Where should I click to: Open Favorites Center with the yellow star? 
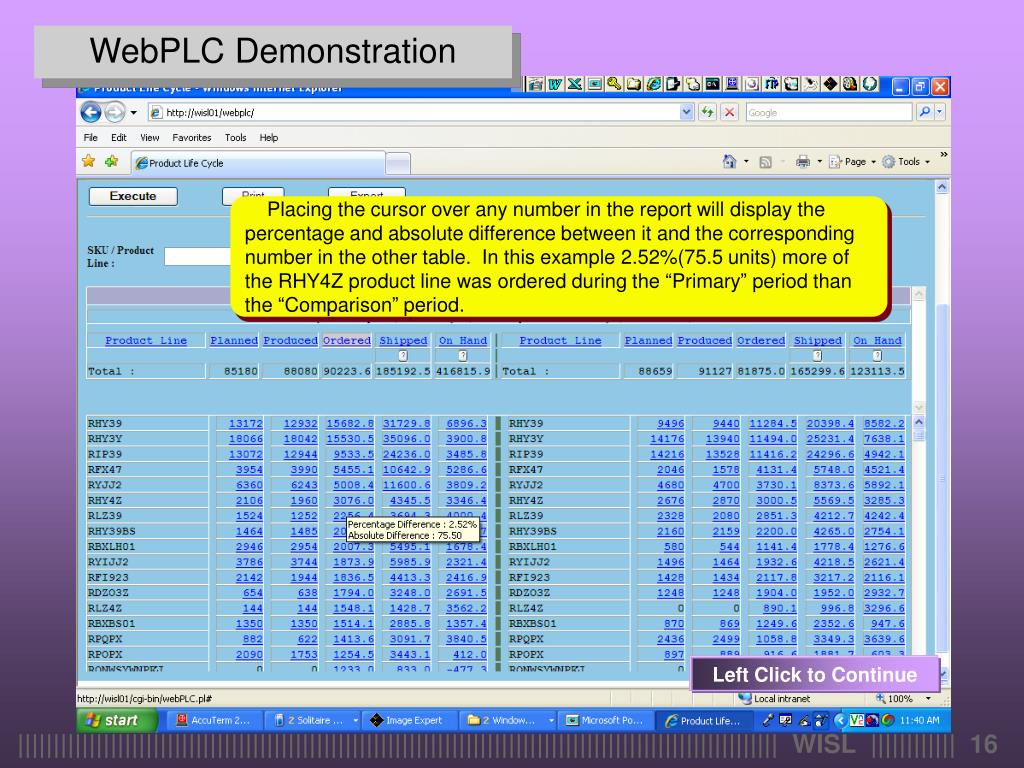point(89,161)
